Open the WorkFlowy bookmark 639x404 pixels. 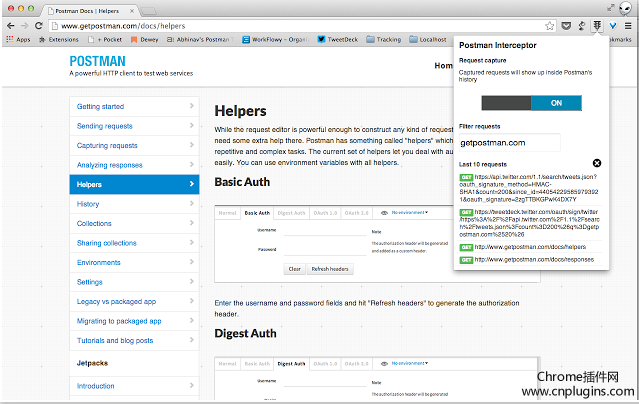pos(276,40)
